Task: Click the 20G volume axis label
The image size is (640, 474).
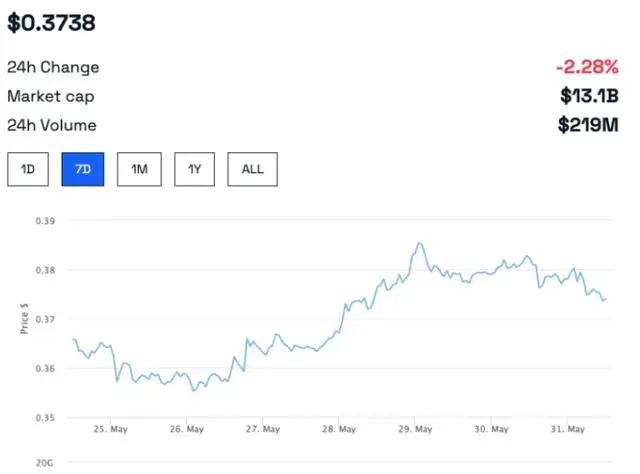Action: point(44,463)
